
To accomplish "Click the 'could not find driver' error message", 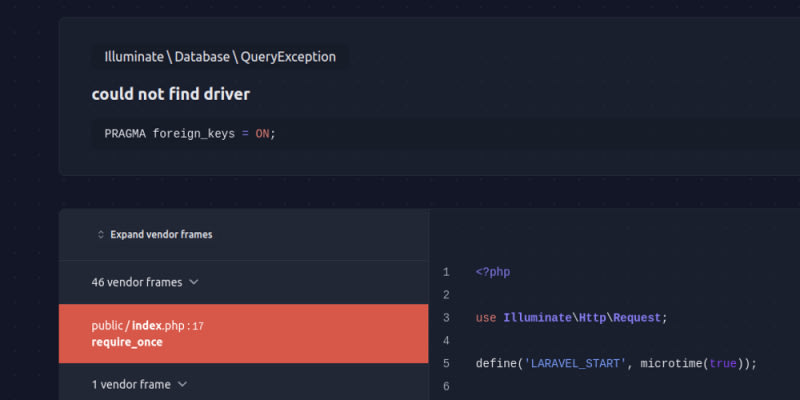I will pos(171,94).
